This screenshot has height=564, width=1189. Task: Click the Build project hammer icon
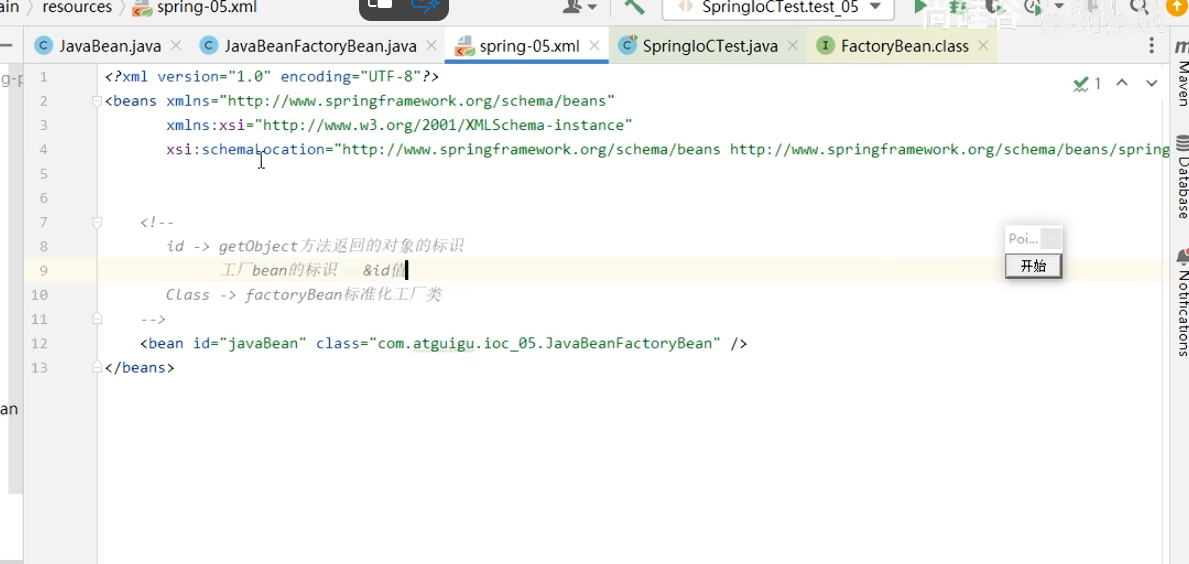[x=634, y=7]
